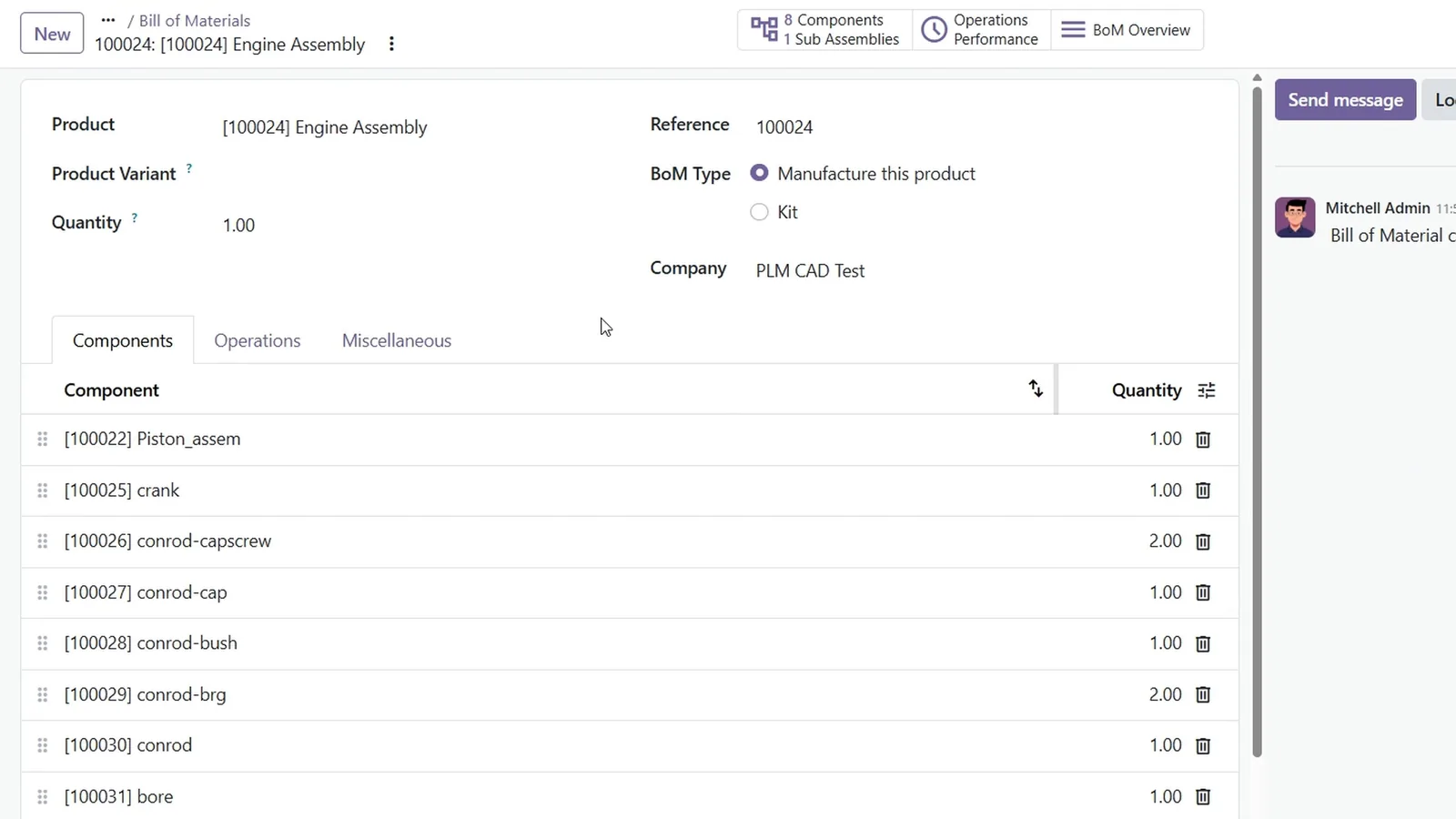Screen dimensions: 1456x819
Task: Delete the conrod-brg component row
Action: coord(1203,694)
